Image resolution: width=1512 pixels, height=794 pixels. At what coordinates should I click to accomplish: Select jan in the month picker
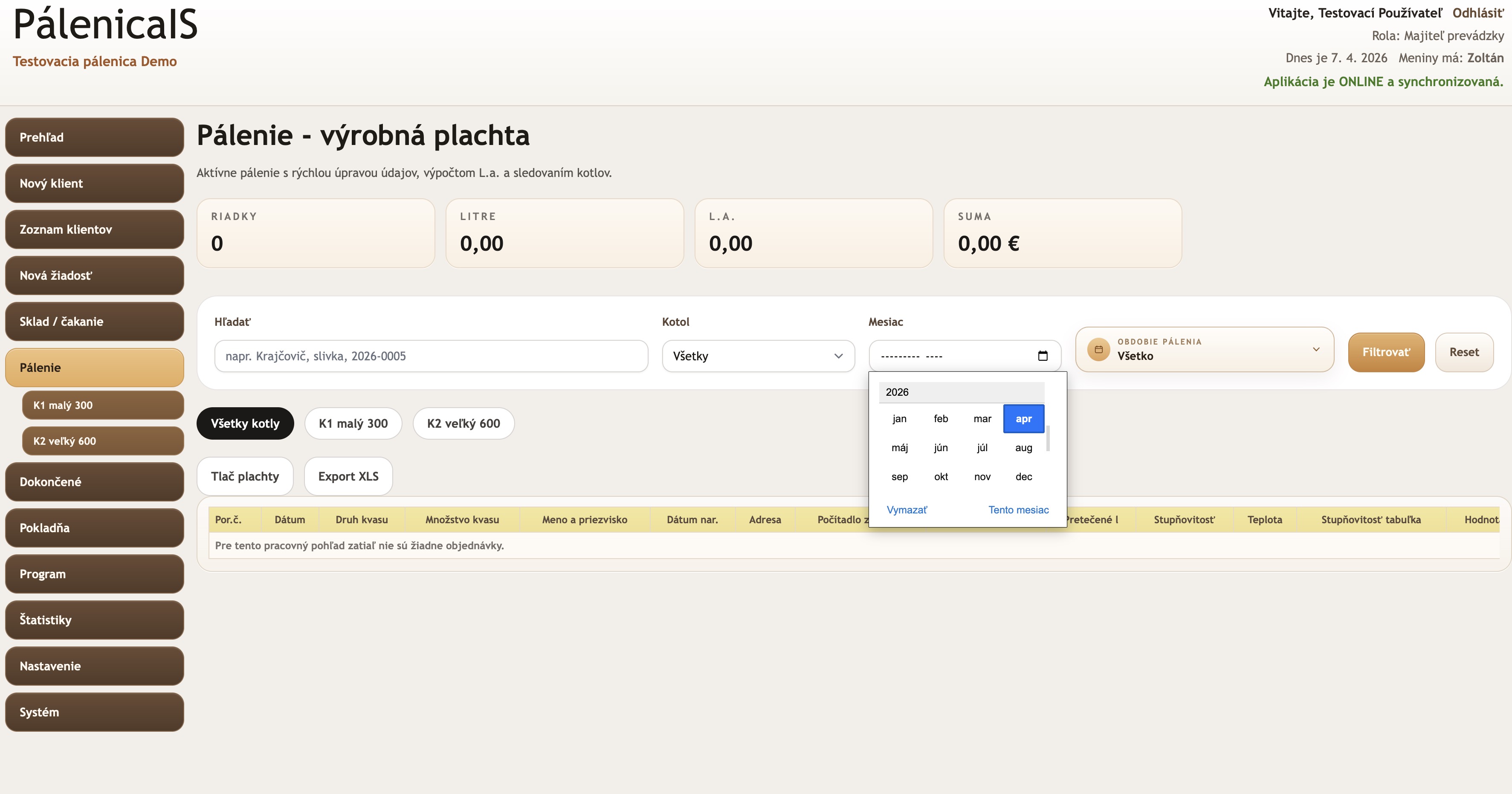(899, 418)
